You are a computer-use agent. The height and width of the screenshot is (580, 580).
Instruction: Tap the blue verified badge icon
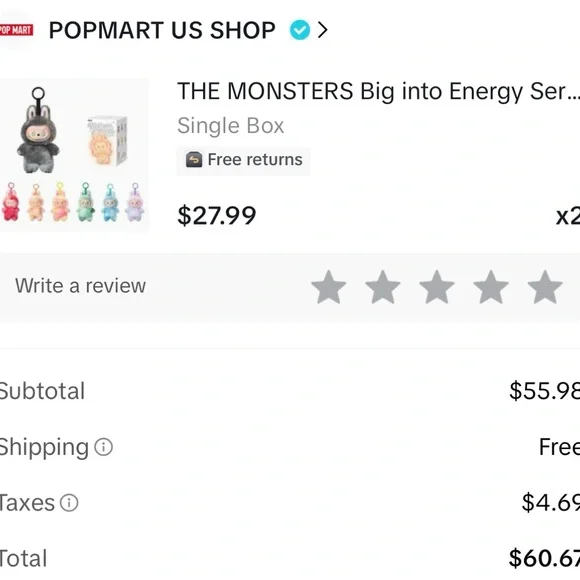300,30
